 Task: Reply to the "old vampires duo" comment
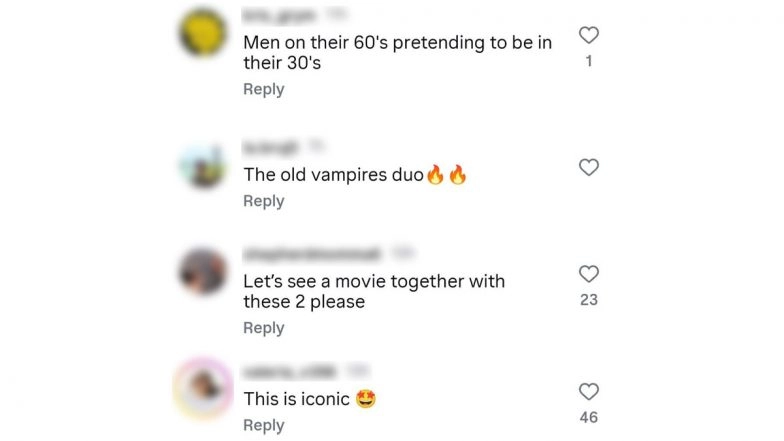point(264,201)
